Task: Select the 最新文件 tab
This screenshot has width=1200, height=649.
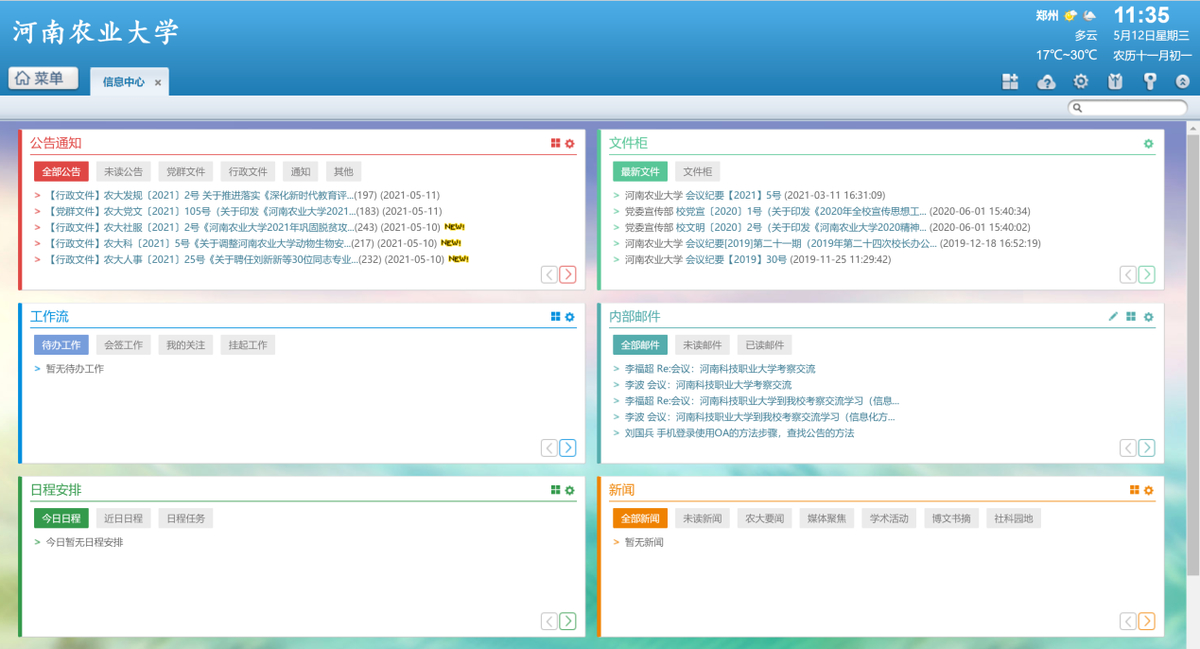Action: coord(640,172)
